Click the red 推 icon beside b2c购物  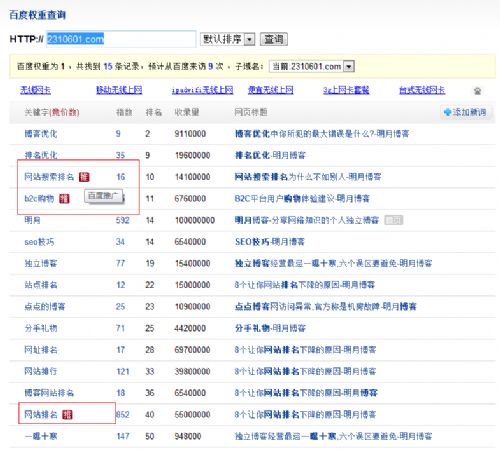click(64, 199)
